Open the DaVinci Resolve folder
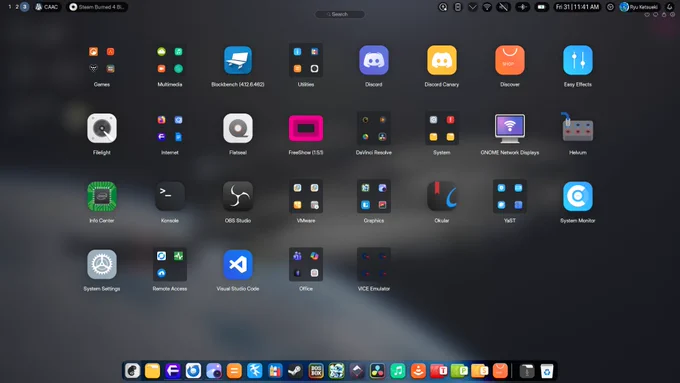This screenshot has height=383, width=680. click(374, 128)
